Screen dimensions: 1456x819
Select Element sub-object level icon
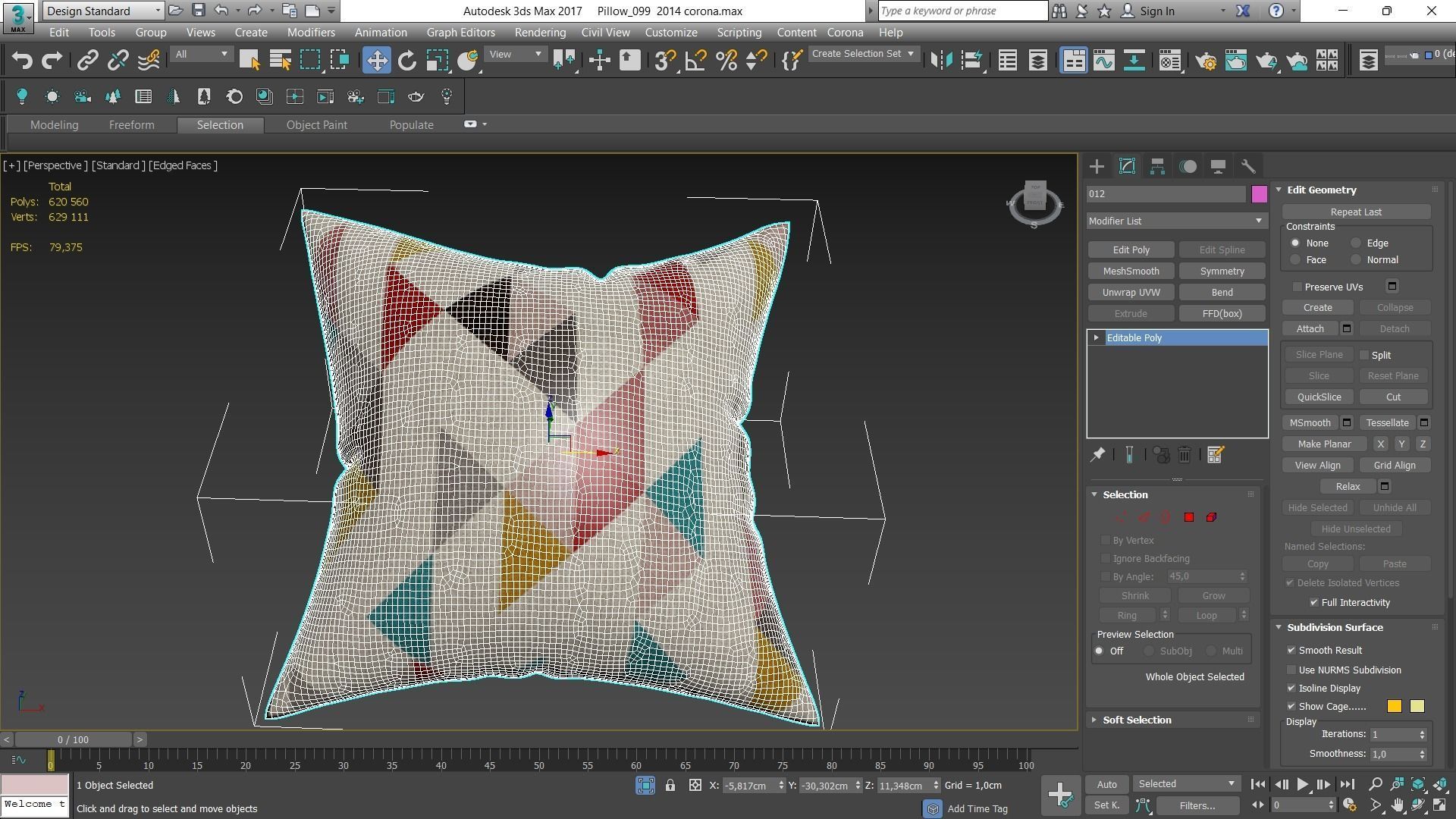1211,517
